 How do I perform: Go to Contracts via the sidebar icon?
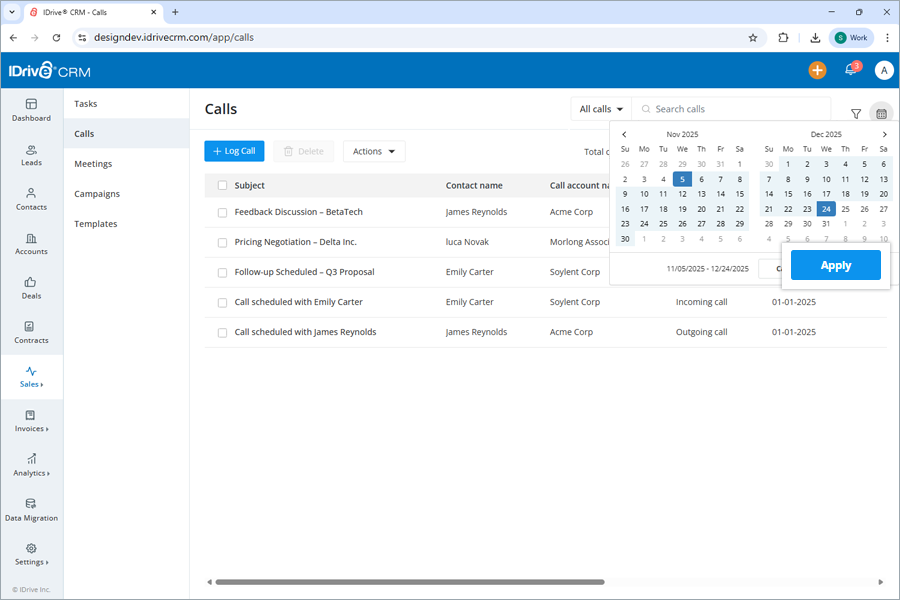[31, 334]
